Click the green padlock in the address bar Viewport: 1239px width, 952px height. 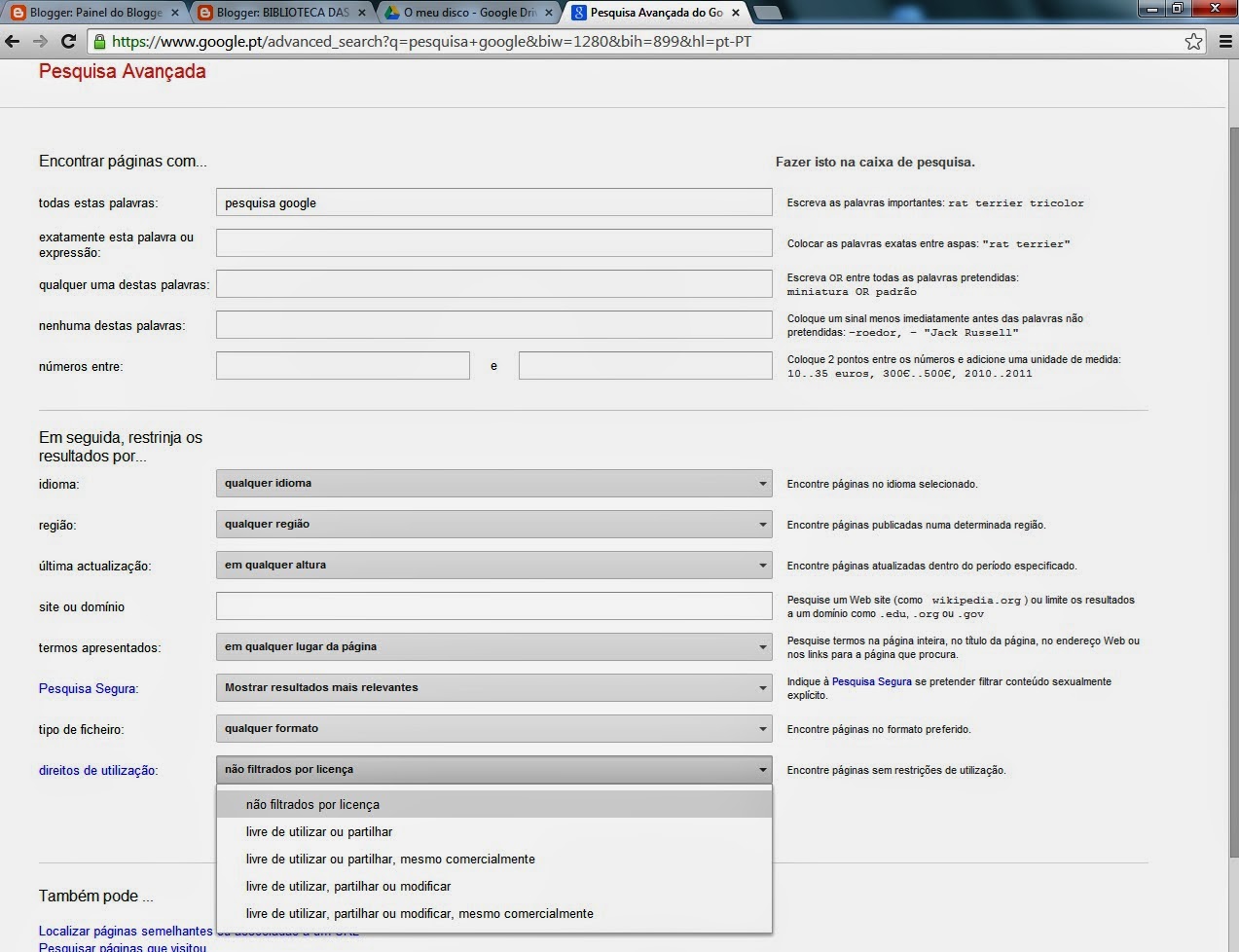click(98, 42)
